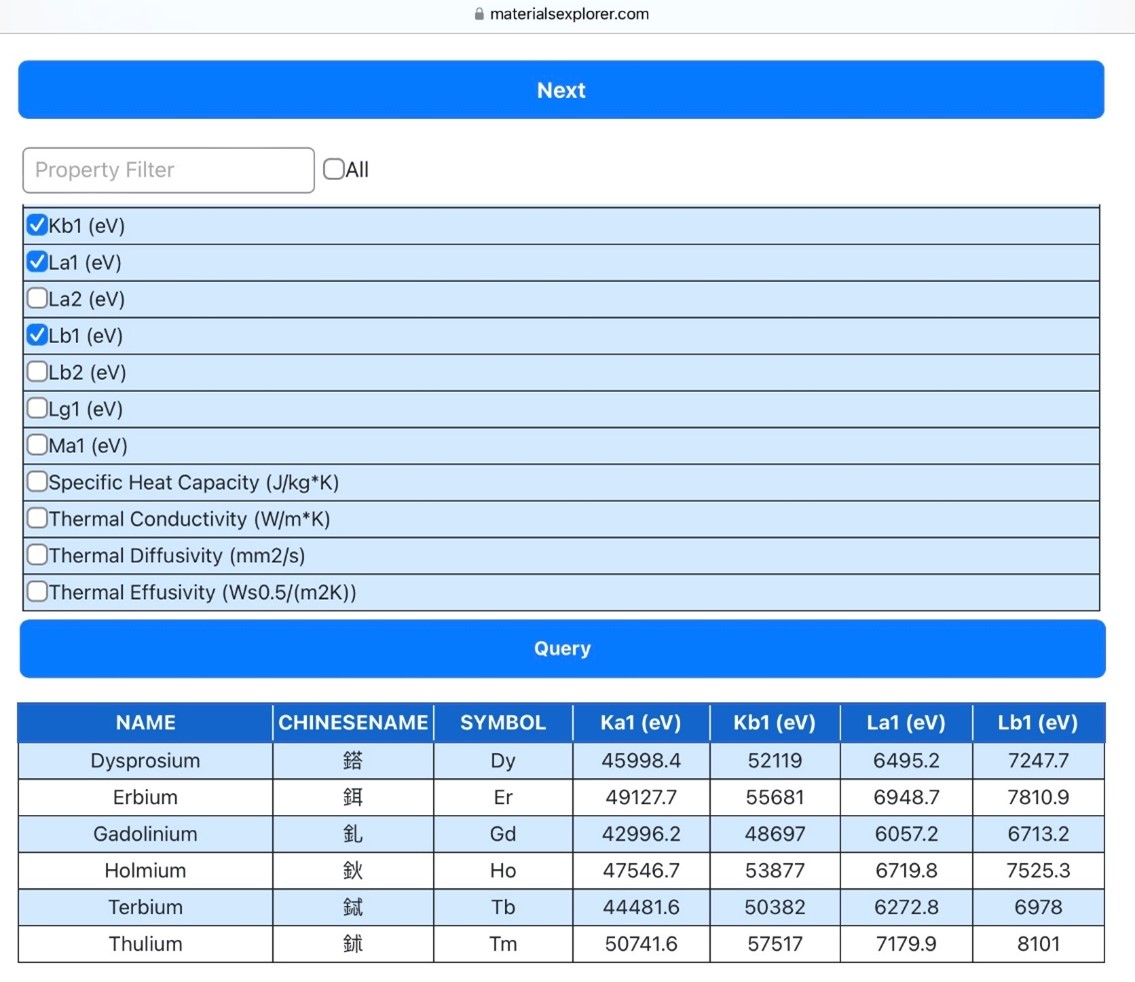This screenshot has width=1135, height=982.
Task: Uncheck the Kb1 (eV) checkbox
Action: pos(37,225)
